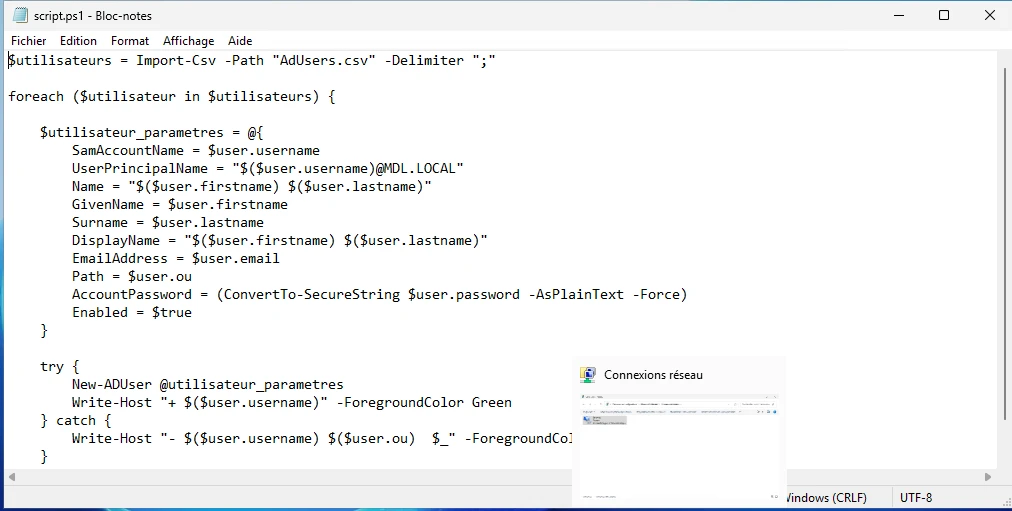Open the Connexions réseau window thumbnail

(x=680, y=446)
